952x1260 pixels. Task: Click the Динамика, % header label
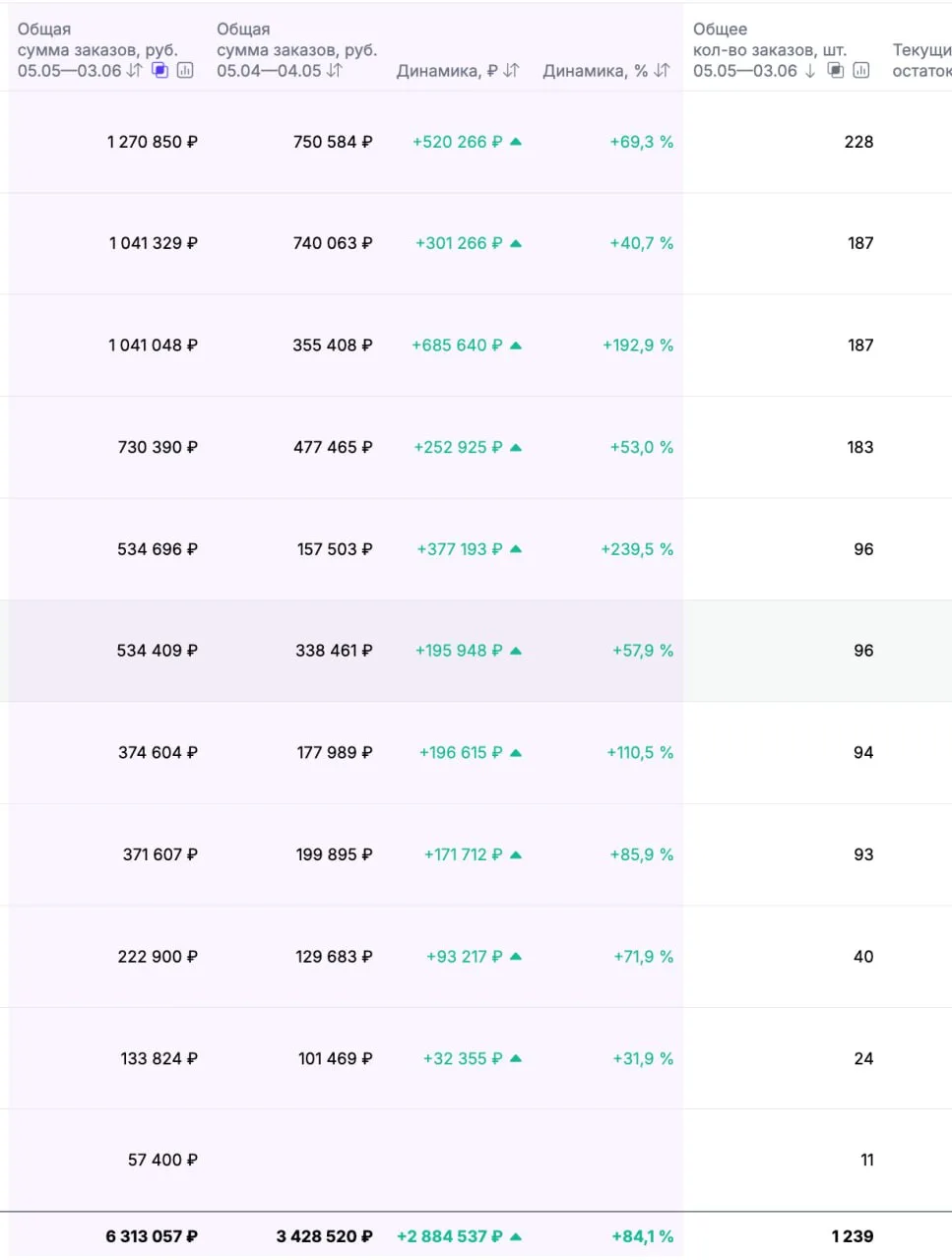point(596,71)
